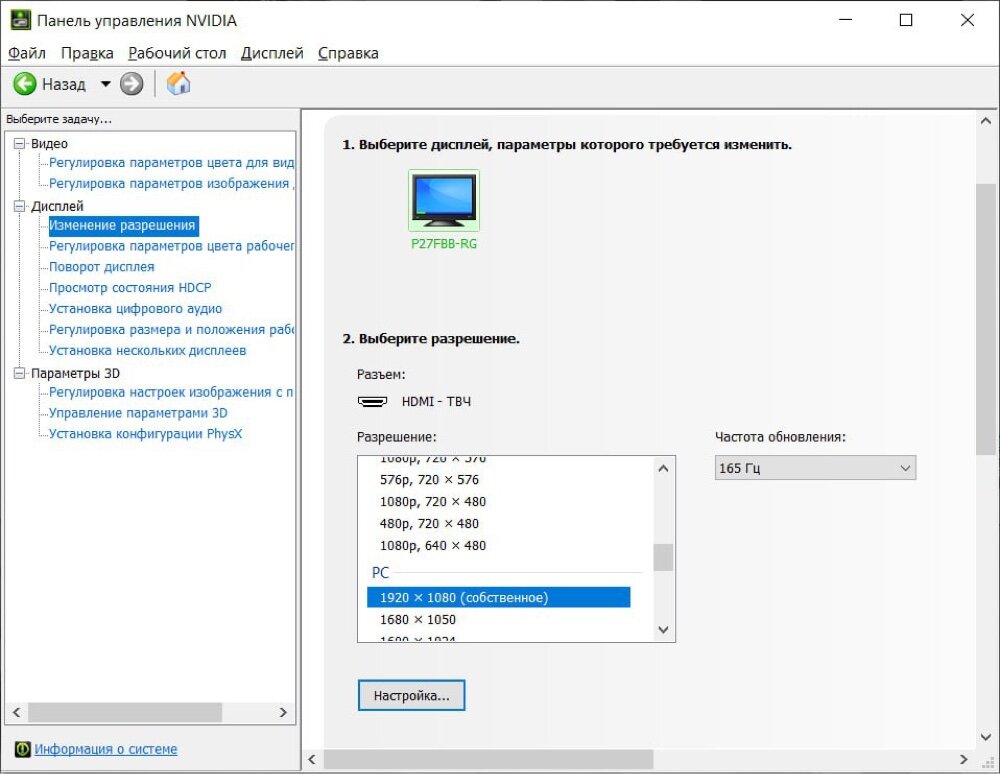Select resolution 1080p, 720 × 480

tap(433, 502)
